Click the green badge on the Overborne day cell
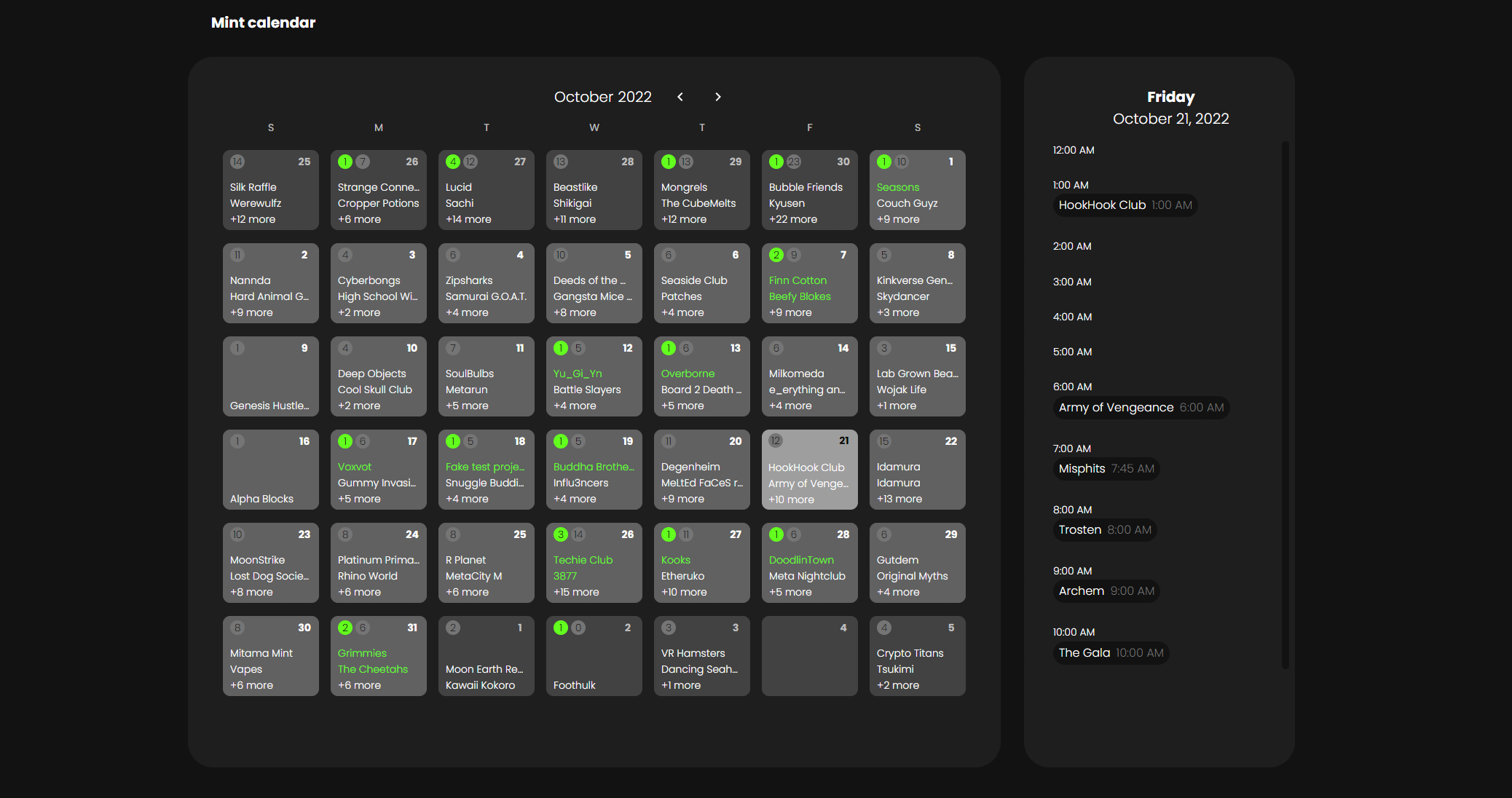The image size is (1512, 798). pos(669,348)
